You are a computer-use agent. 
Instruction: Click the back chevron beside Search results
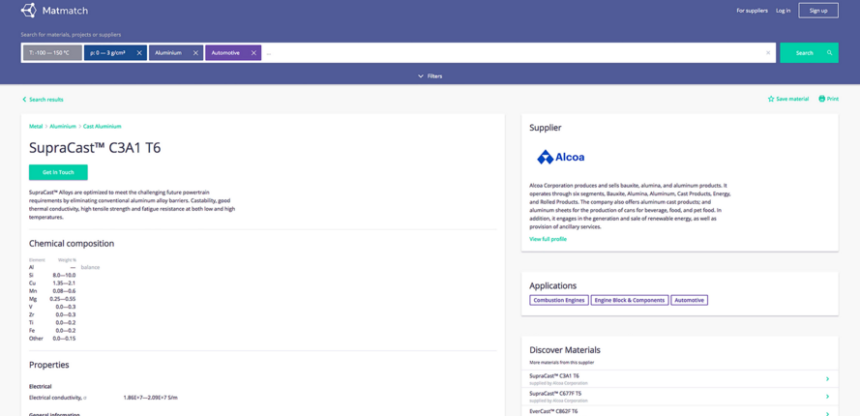click(x=24, y=99)
